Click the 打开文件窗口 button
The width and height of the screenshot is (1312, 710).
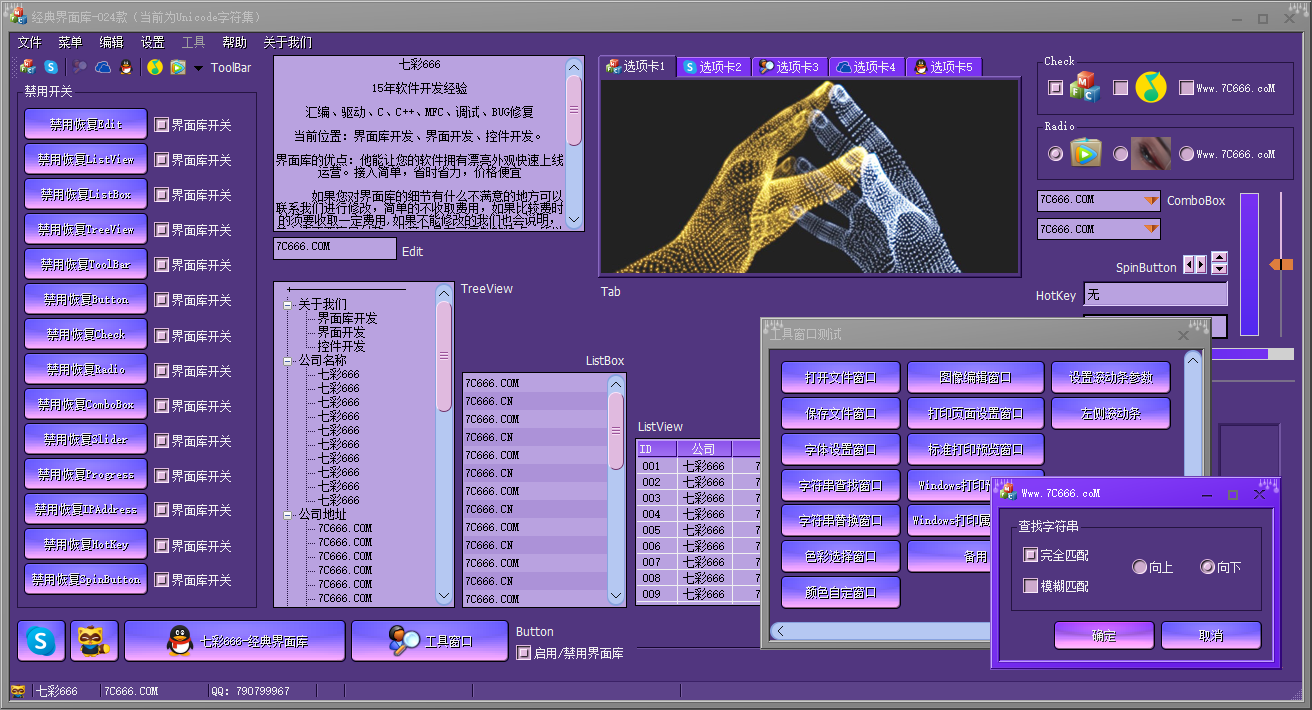pos(840,378)
